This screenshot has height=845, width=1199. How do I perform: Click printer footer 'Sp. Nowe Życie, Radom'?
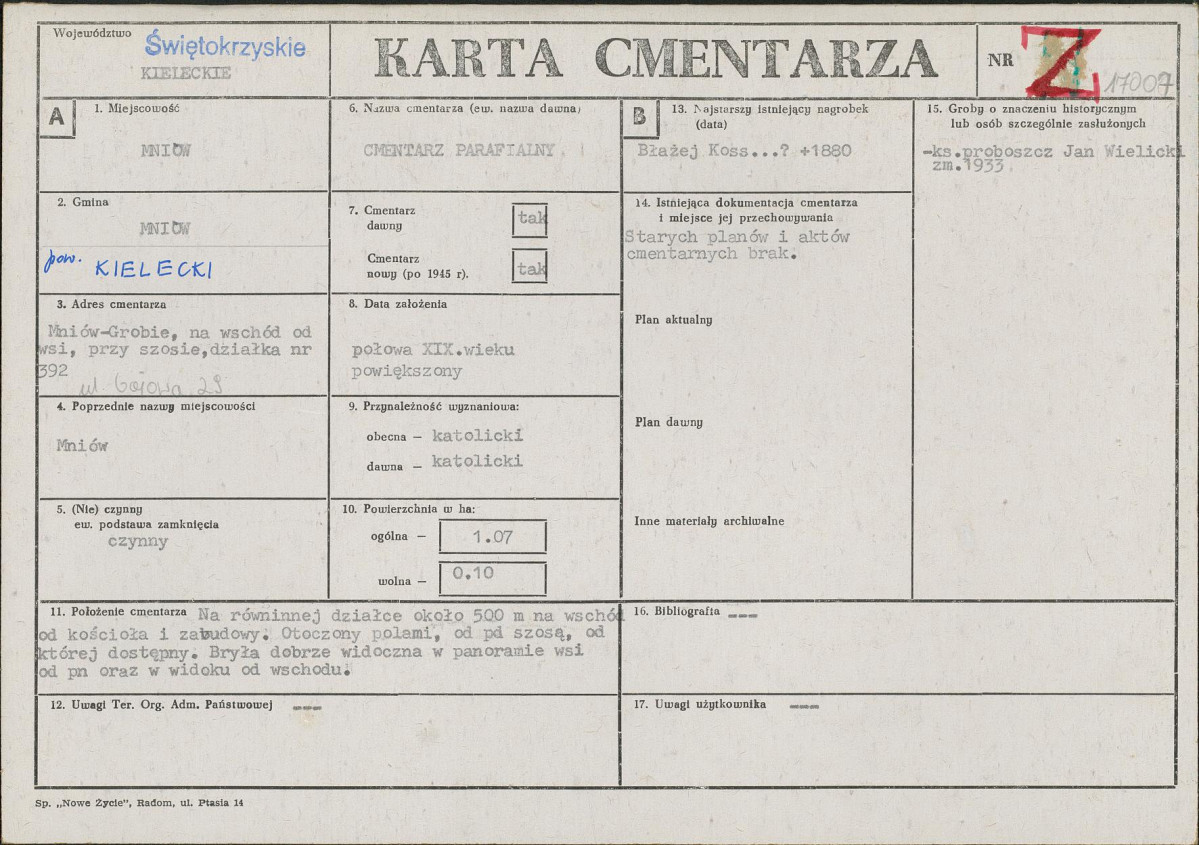coord(139,803)
